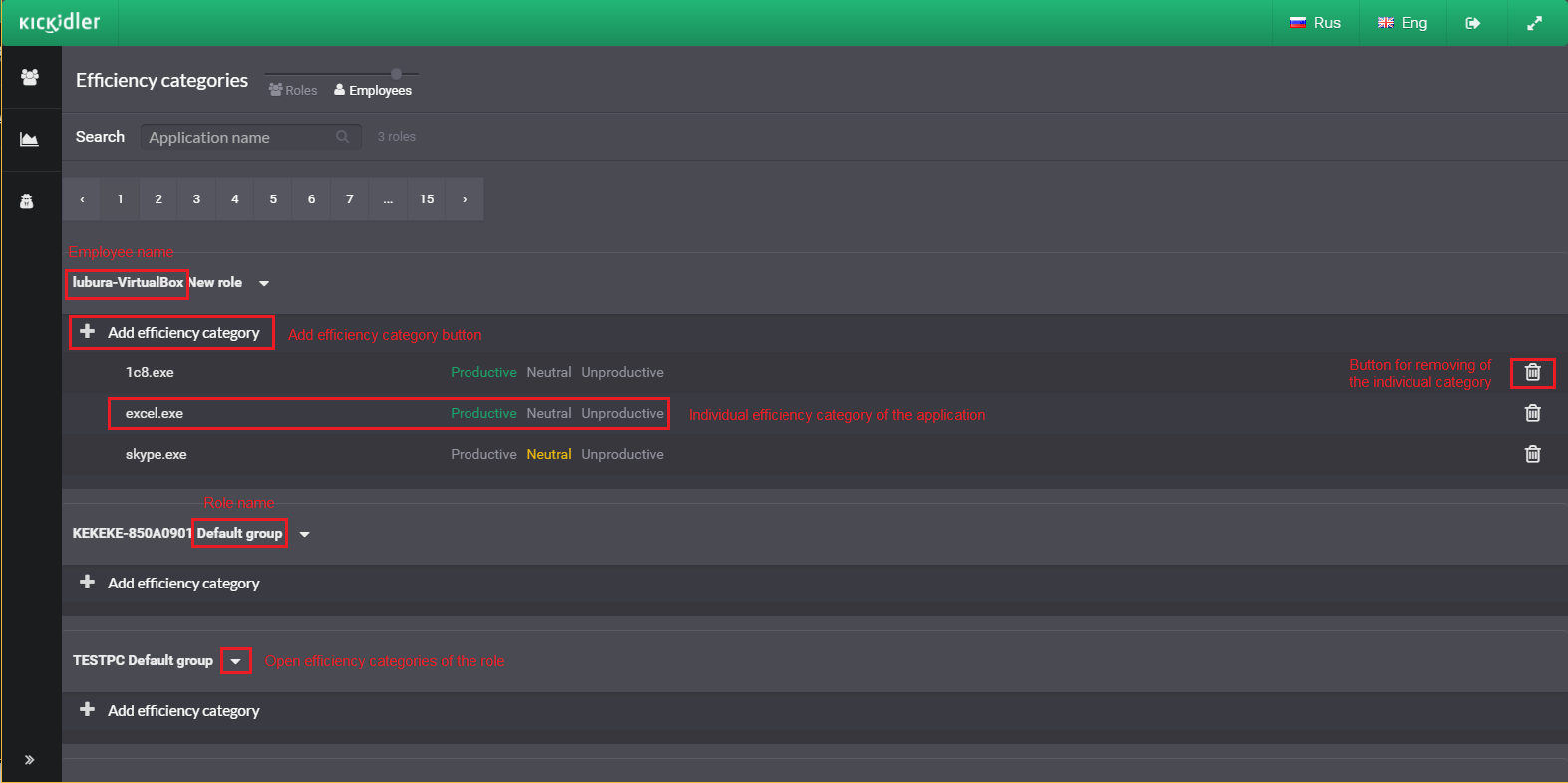Remove the excel.exe efficiency category
Viewport: 1568px width, 783px height.
1533,413
